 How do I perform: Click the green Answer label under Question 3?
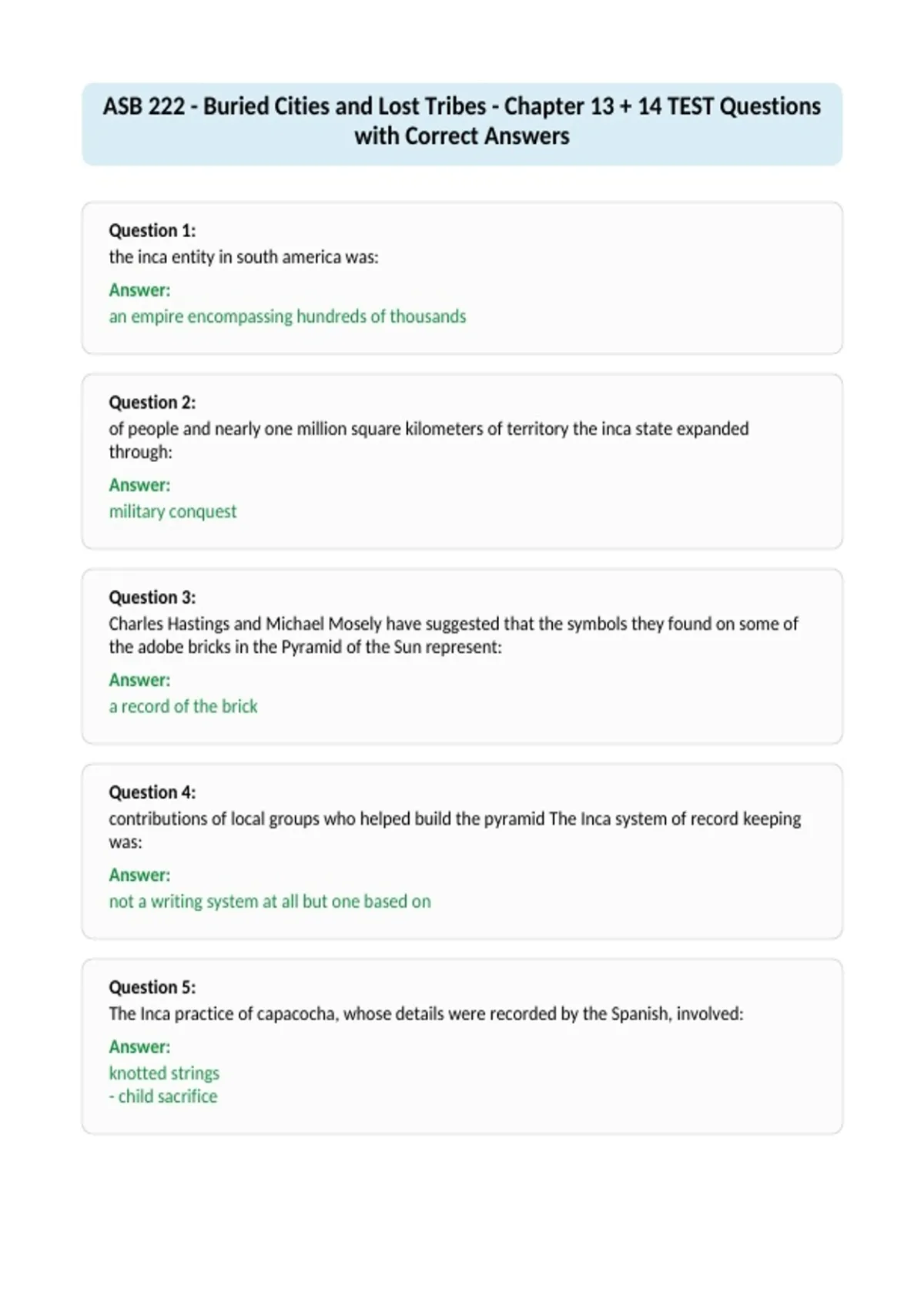139,679
